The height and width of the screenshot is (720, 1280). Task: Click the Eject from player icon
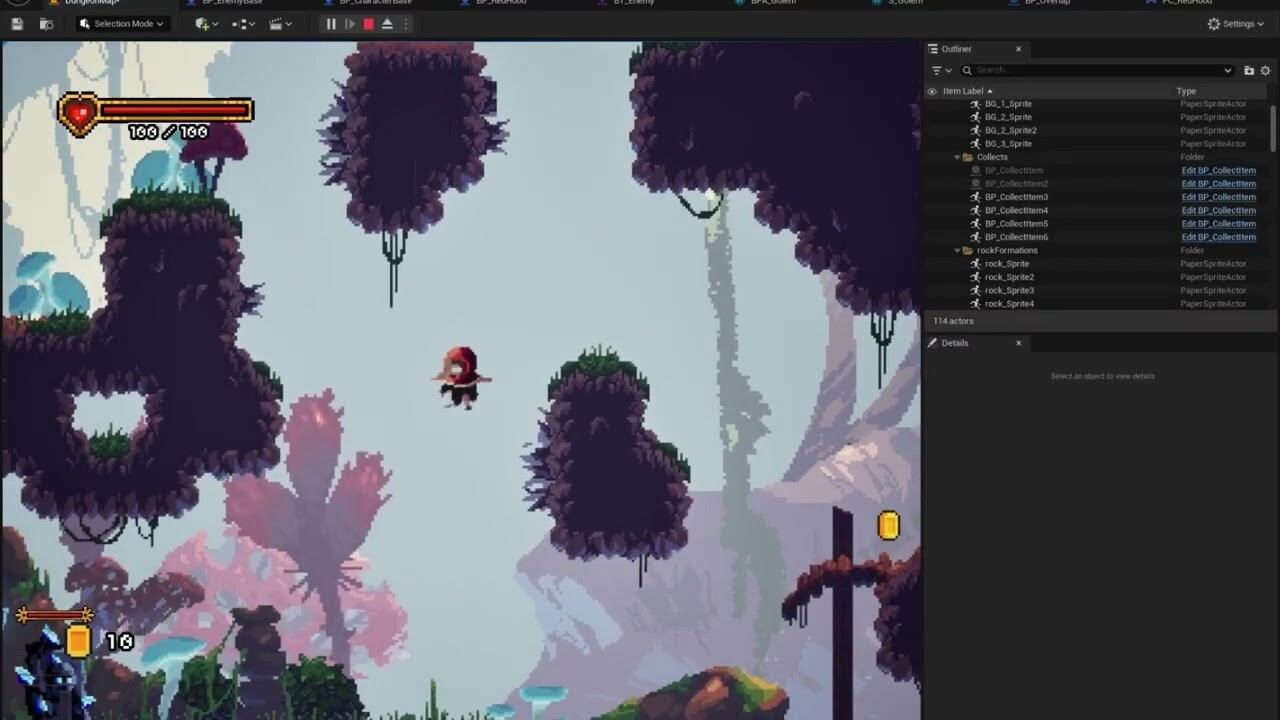(x=387, y=24)
